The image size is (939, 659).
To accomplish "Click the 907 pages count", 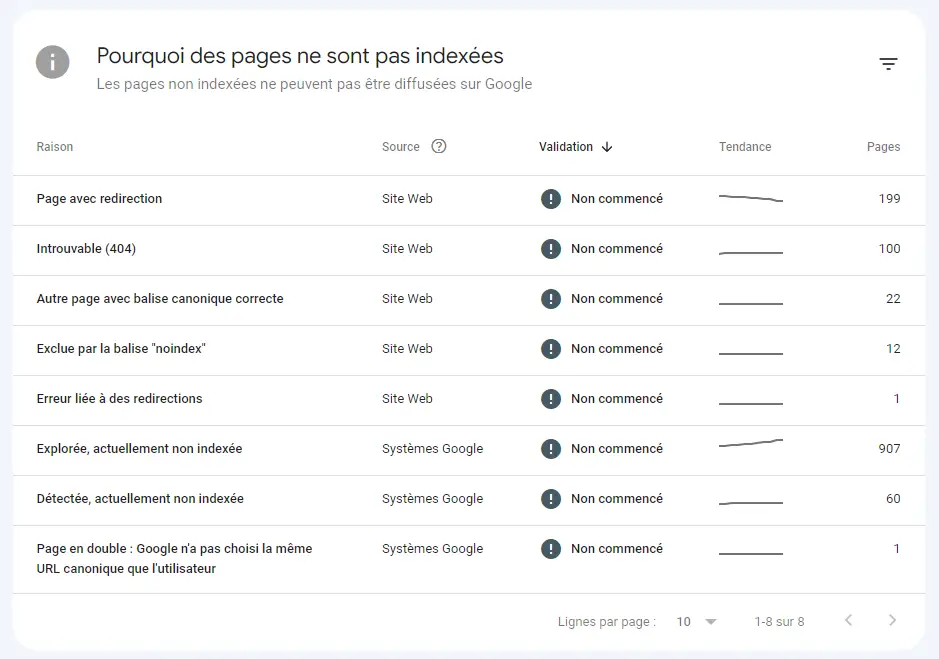I will (889, 449).
